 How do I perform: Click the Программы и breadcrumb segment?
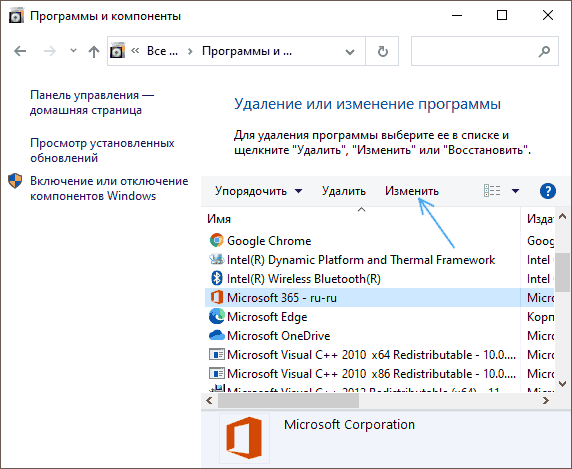[247, 51]
